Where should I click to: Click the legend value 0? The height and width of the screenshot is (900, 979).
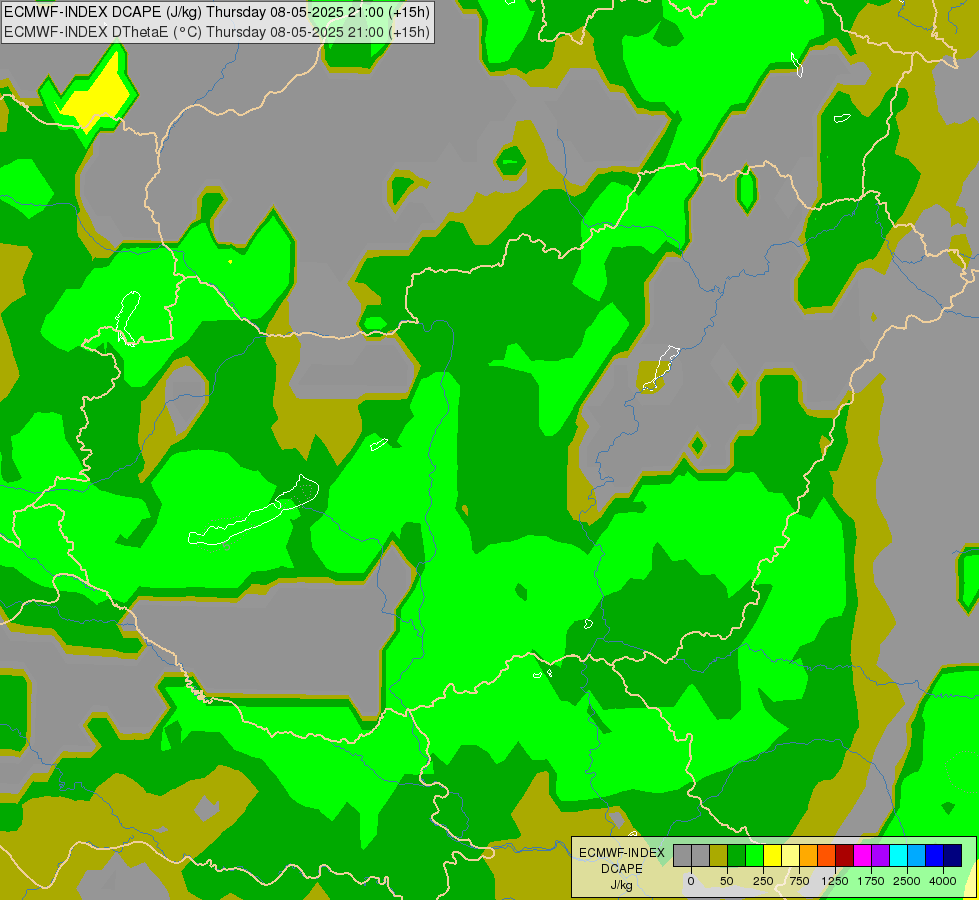pyautogui.click(x=691, y=881)
